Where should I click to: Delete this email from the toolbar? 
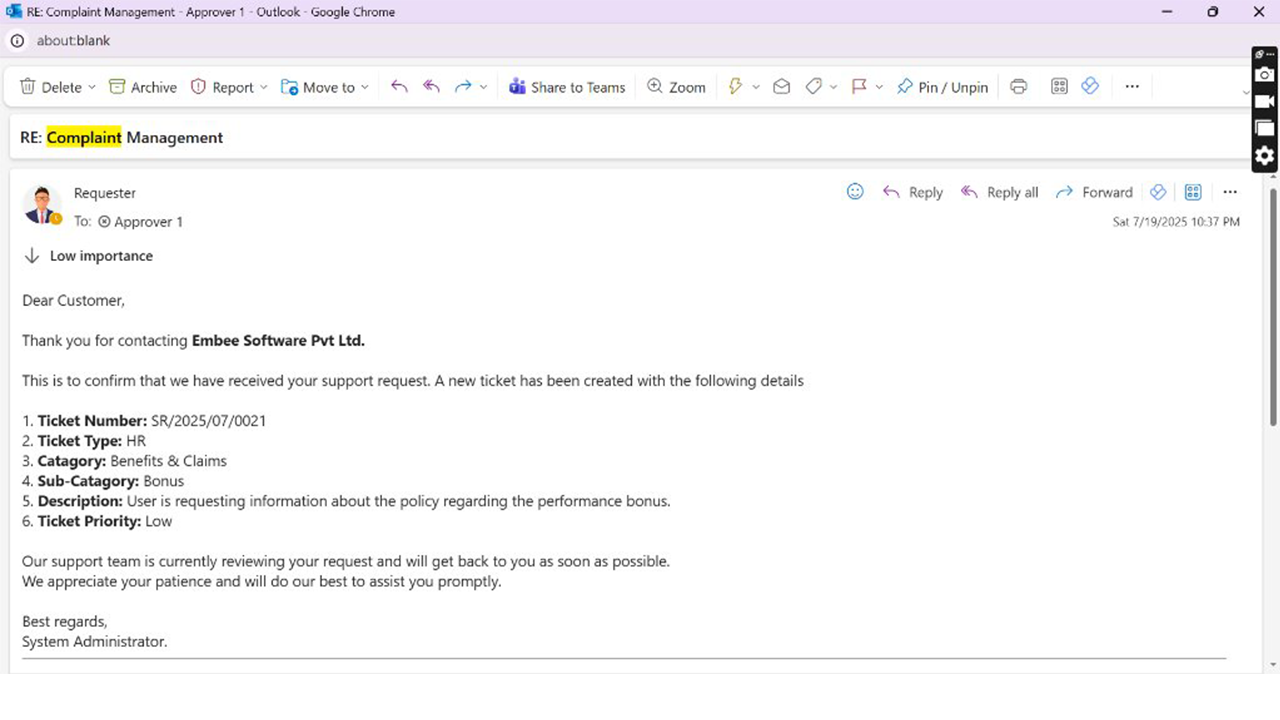[x=51, y=87]
